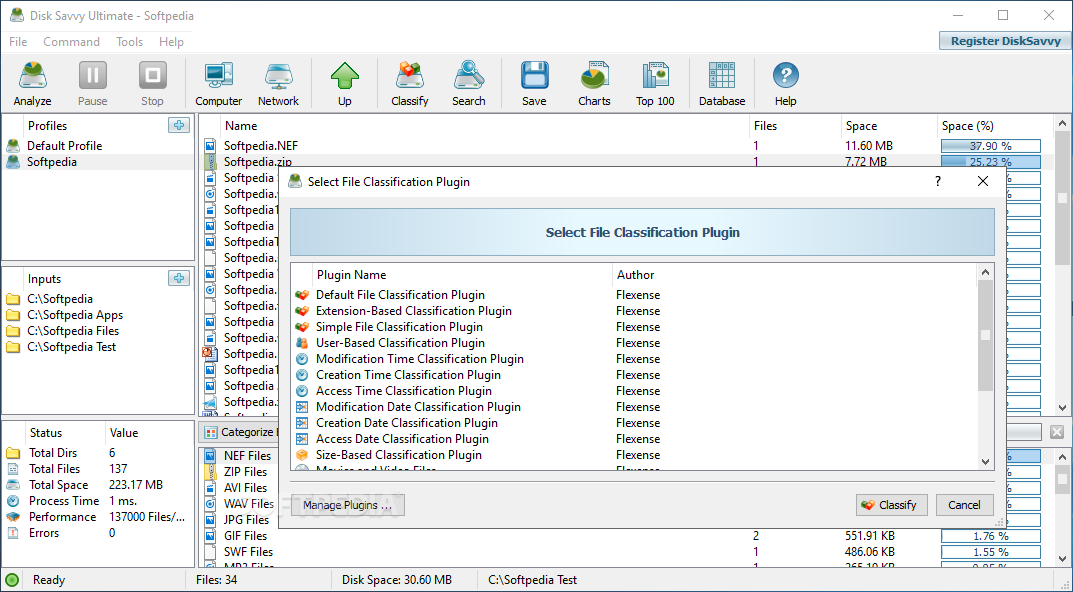1073x592 pixels.
Task: Open the Help menu
Action: tap(171, 42)
